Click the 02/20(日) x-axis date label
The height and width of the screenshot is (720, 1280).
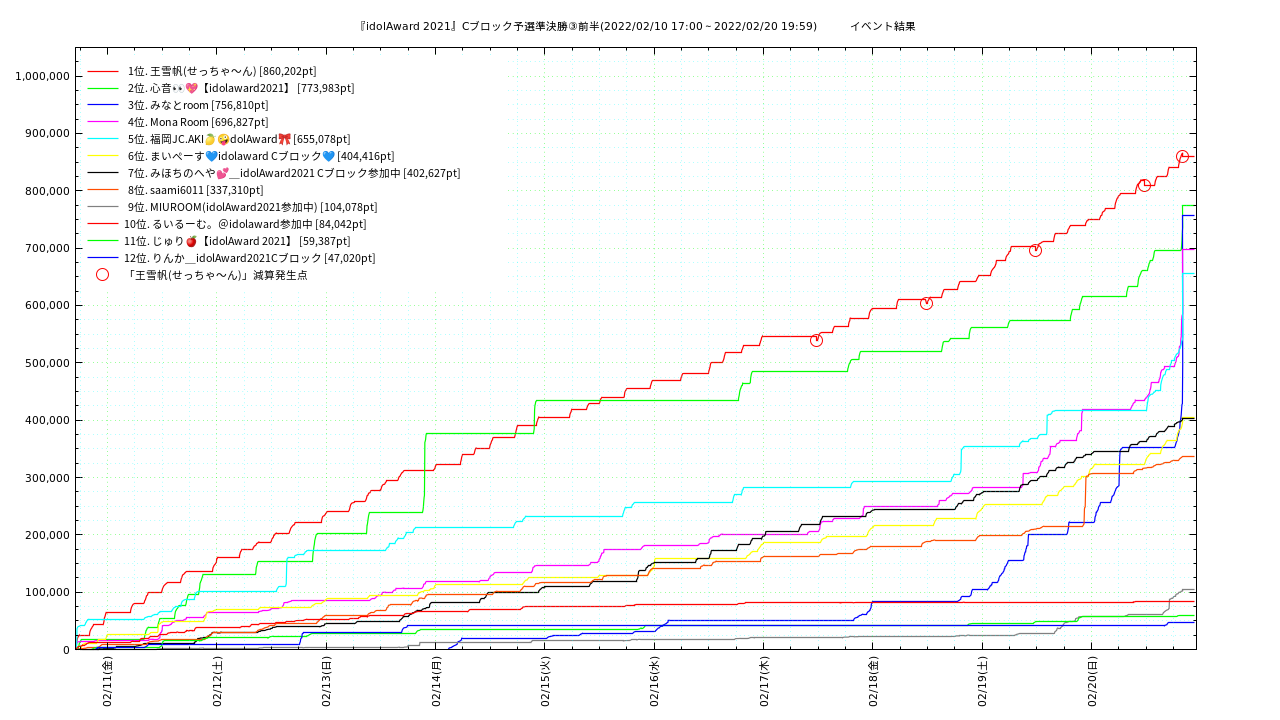coord(1092,681)
